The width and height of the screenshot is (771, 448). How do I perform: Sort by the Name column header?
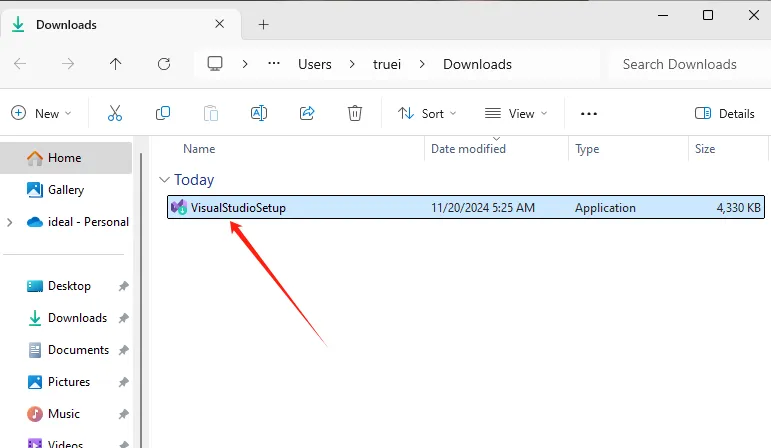point(199,149)
